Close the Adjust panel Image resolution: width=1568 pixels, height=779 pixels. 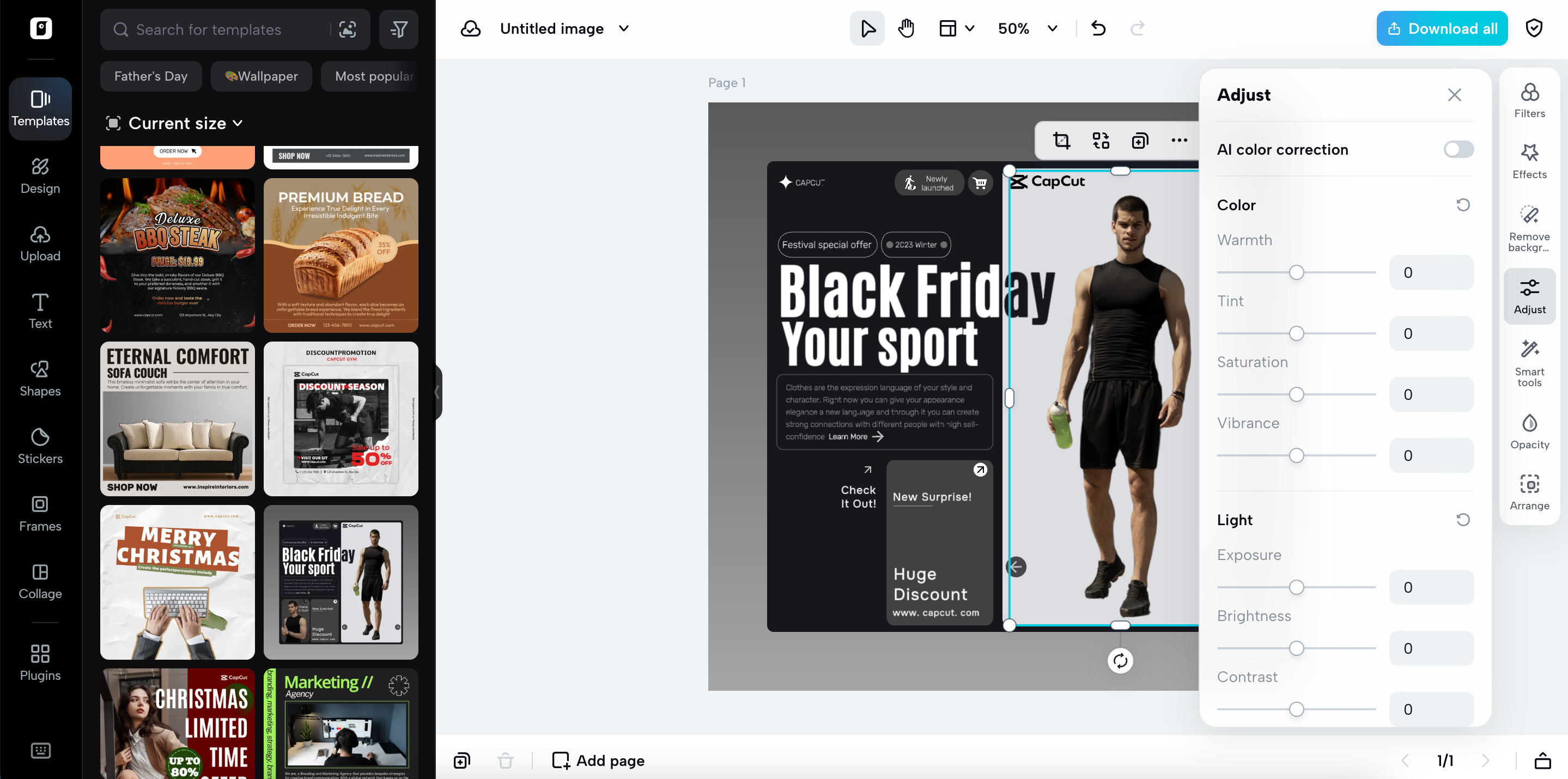coord(1455,95)
